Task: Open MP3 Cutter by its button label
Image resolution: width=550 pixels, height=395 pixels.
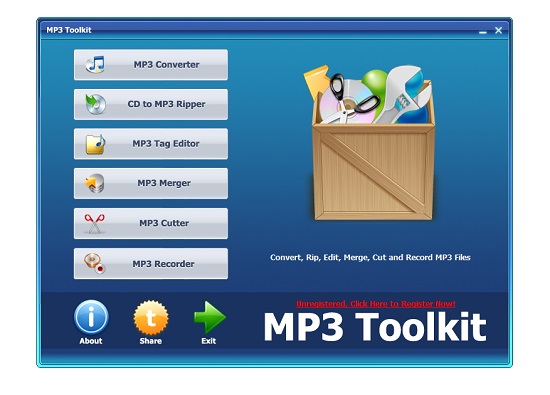Action: 164,223
